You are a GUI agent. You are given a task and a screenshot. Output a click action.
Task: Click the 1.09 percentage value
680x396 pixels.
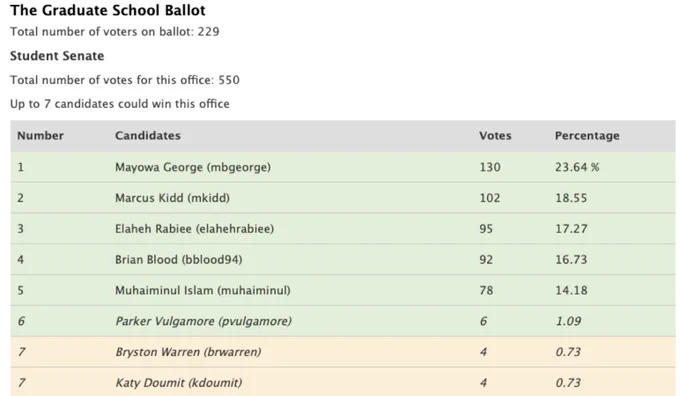(x=568, y=321)
